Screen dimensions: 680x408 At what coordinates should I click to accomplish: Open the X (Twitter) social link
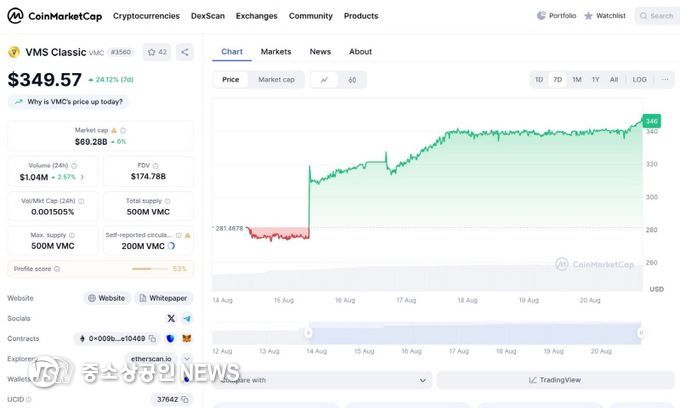click(171, 318)
